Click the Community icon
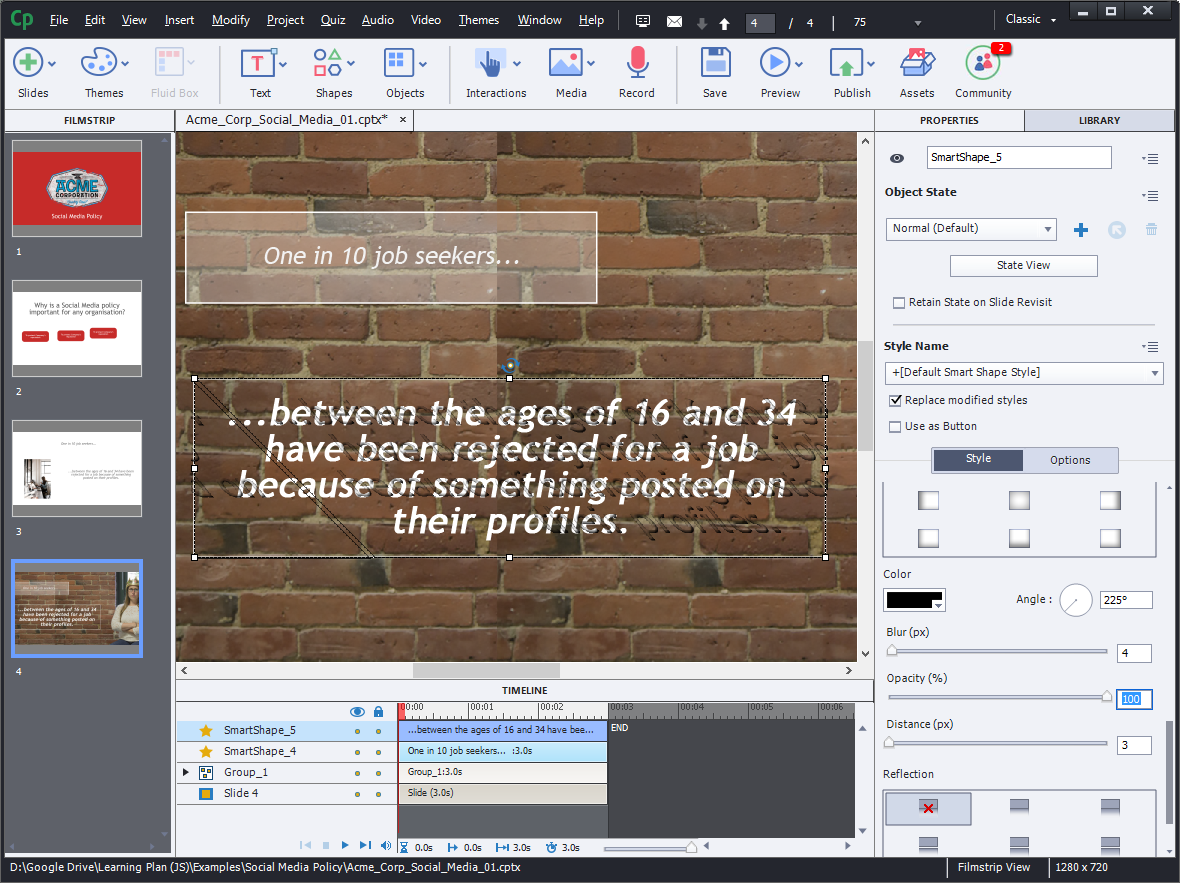Image resolution: width=1180 pixels, height=883 pixels. tap(982, 73)
